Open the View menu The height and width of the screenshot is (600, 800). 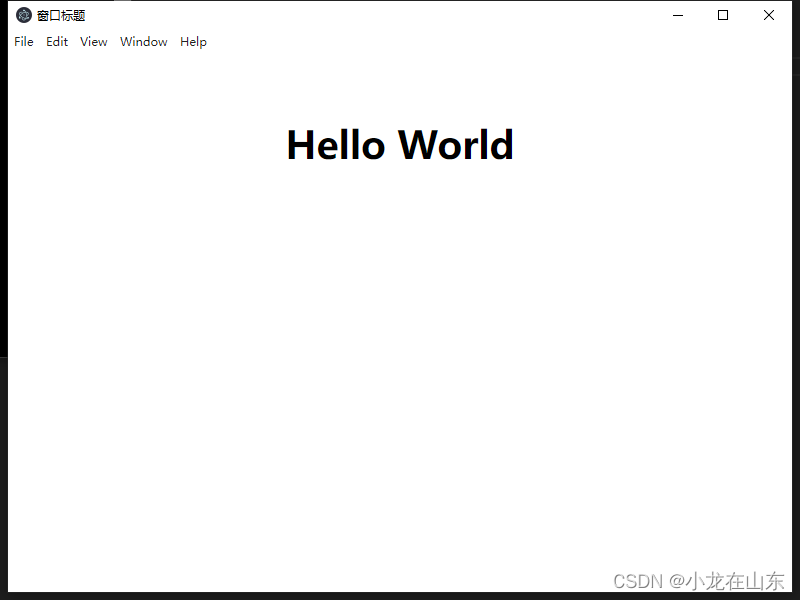(93, 42)
